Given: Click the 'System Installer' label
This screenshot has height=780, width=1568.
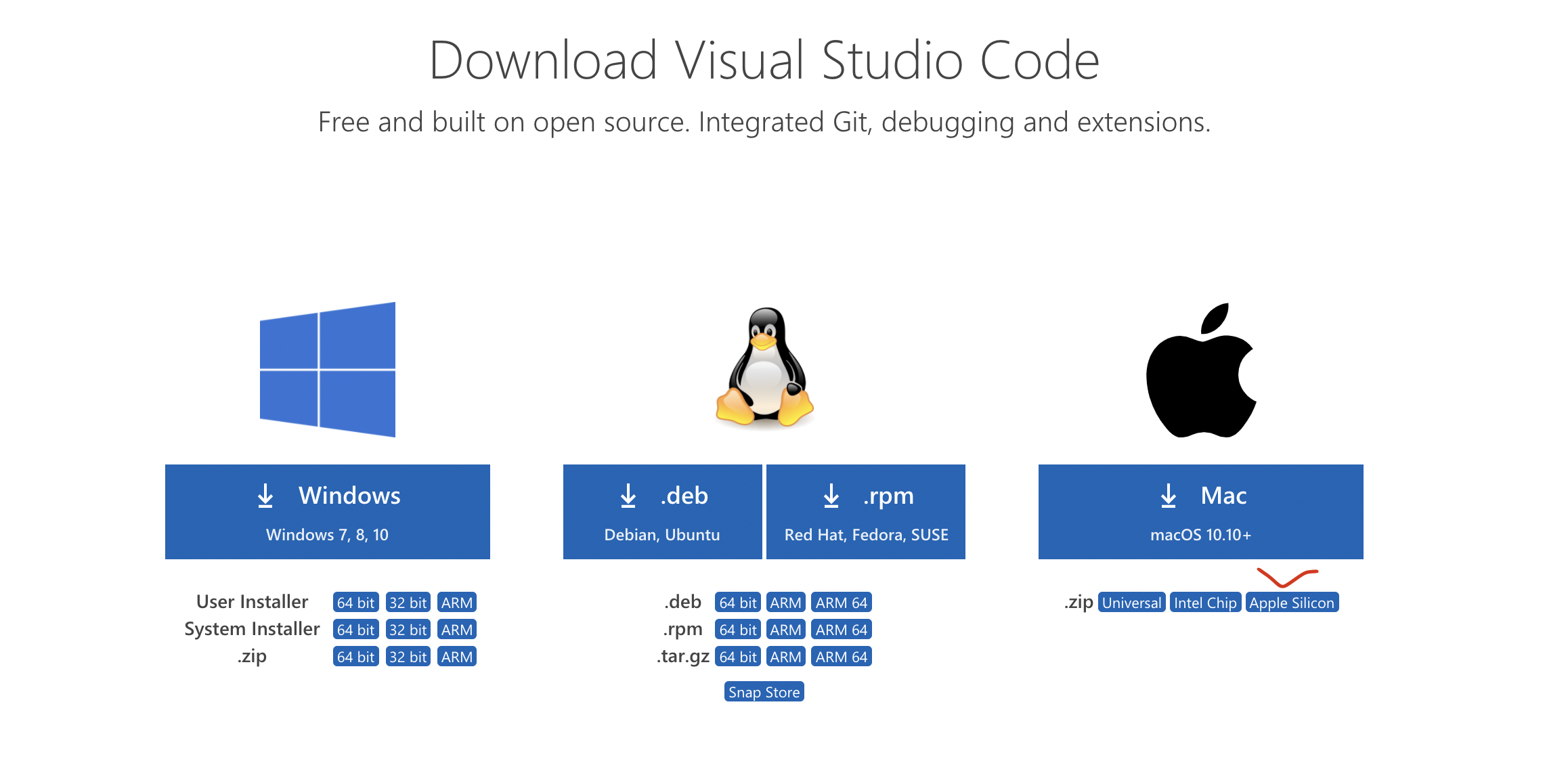Looking at the screenshot, I should pos(252,629).
